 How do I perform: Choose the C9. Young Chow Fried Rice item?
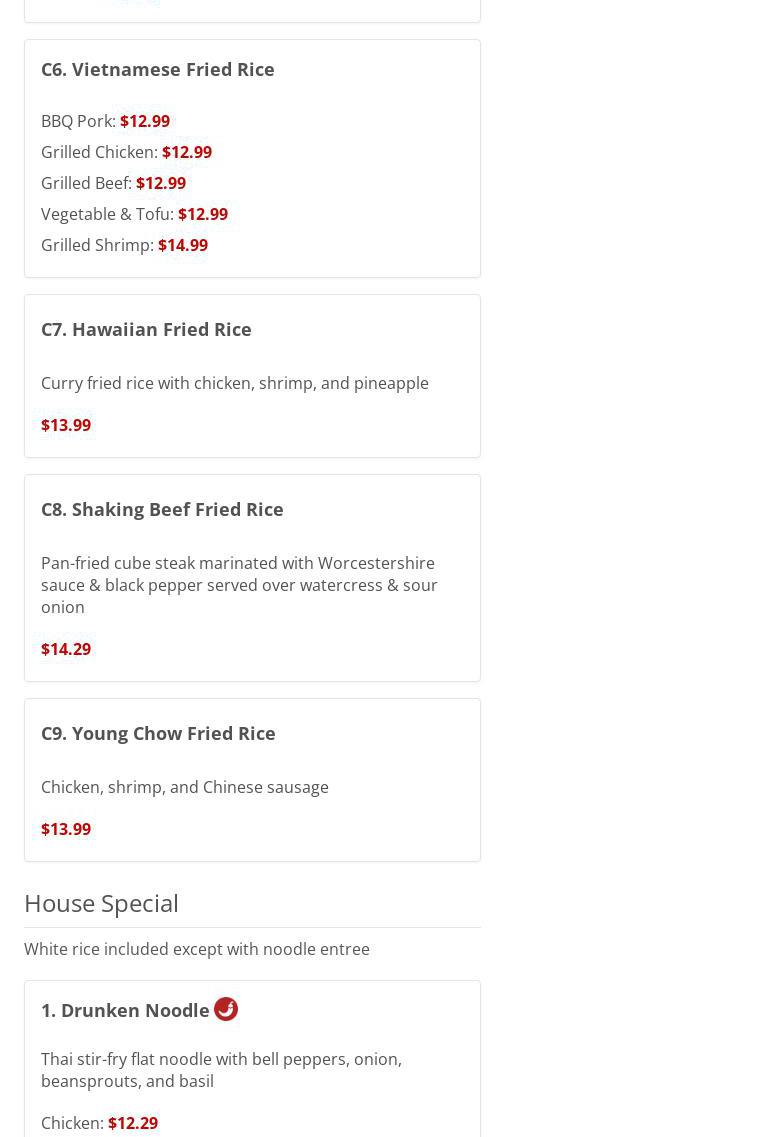[158, 733]
